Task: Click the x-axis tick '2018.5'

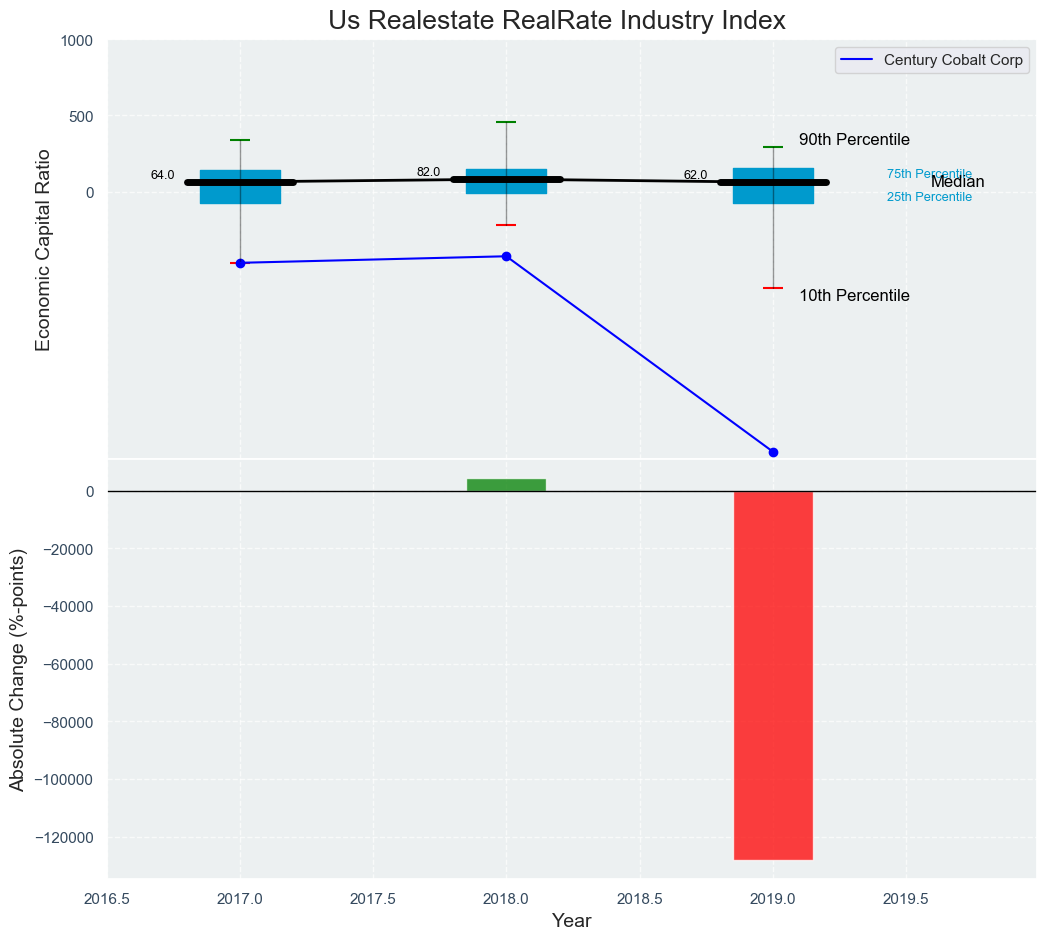Action: coord(640,899)
